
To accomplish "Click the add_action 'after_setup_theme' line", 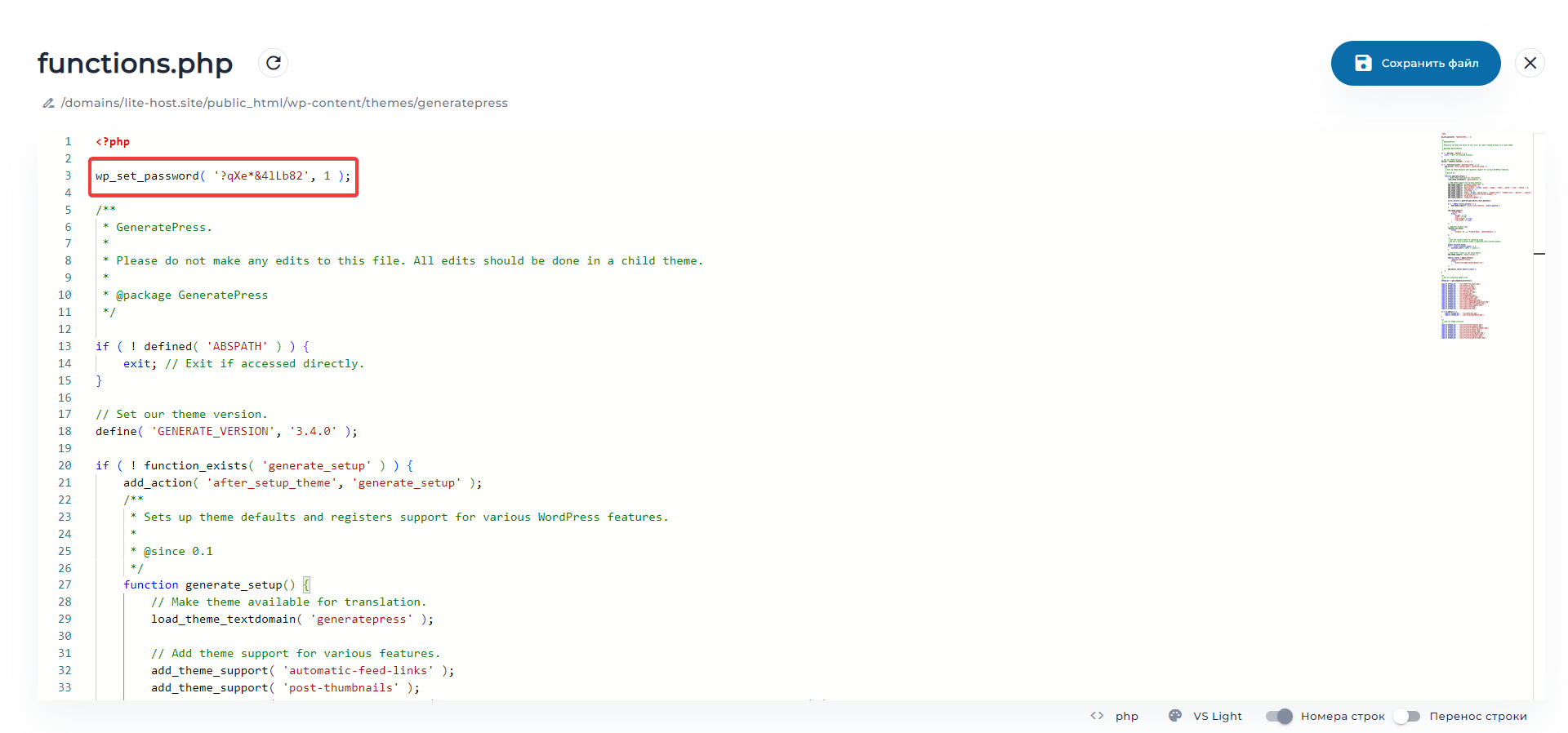I will coord(302,483).
